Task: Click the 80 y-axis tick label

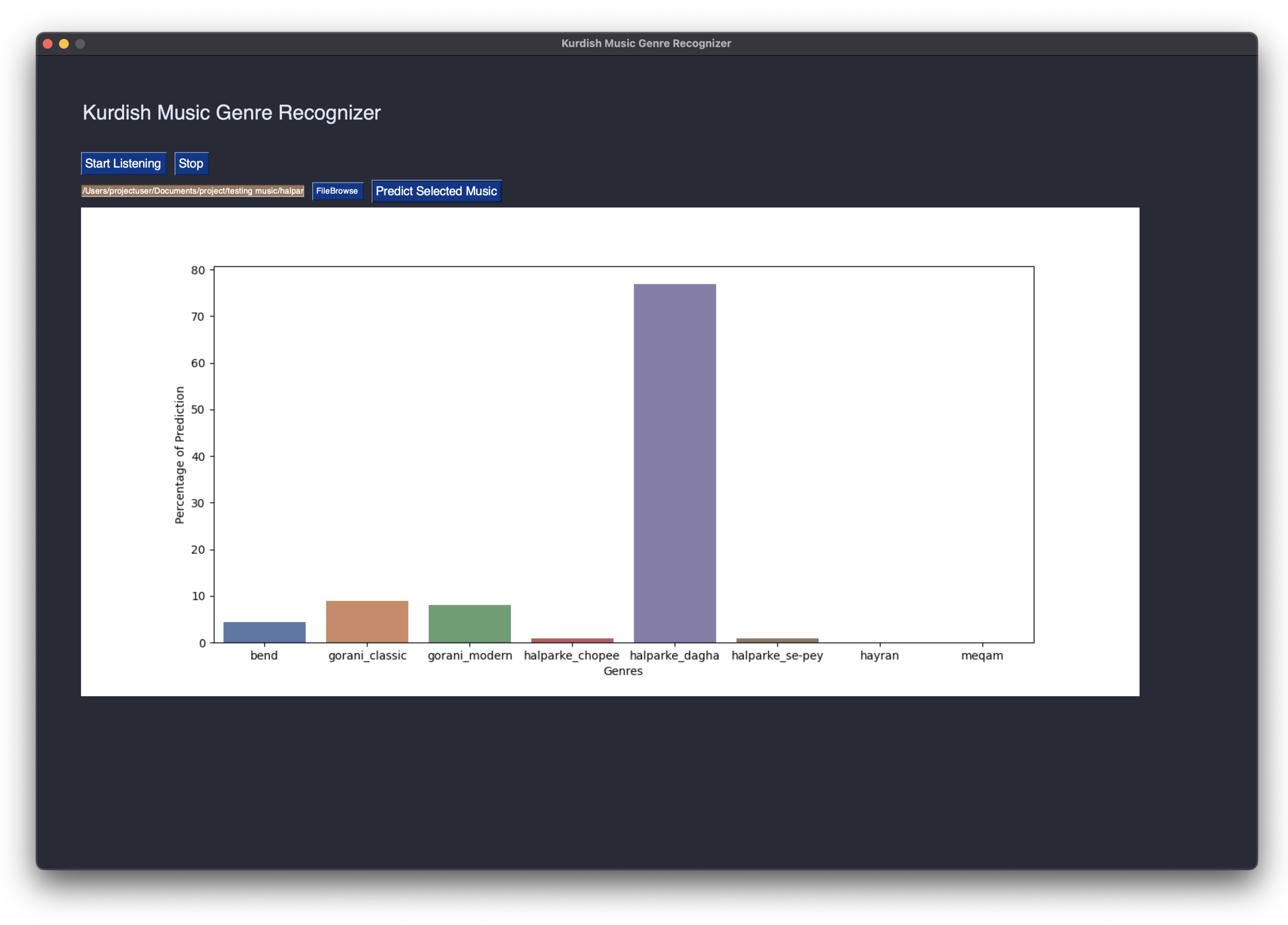Action: pyautogui.click(x=198, y=270)
